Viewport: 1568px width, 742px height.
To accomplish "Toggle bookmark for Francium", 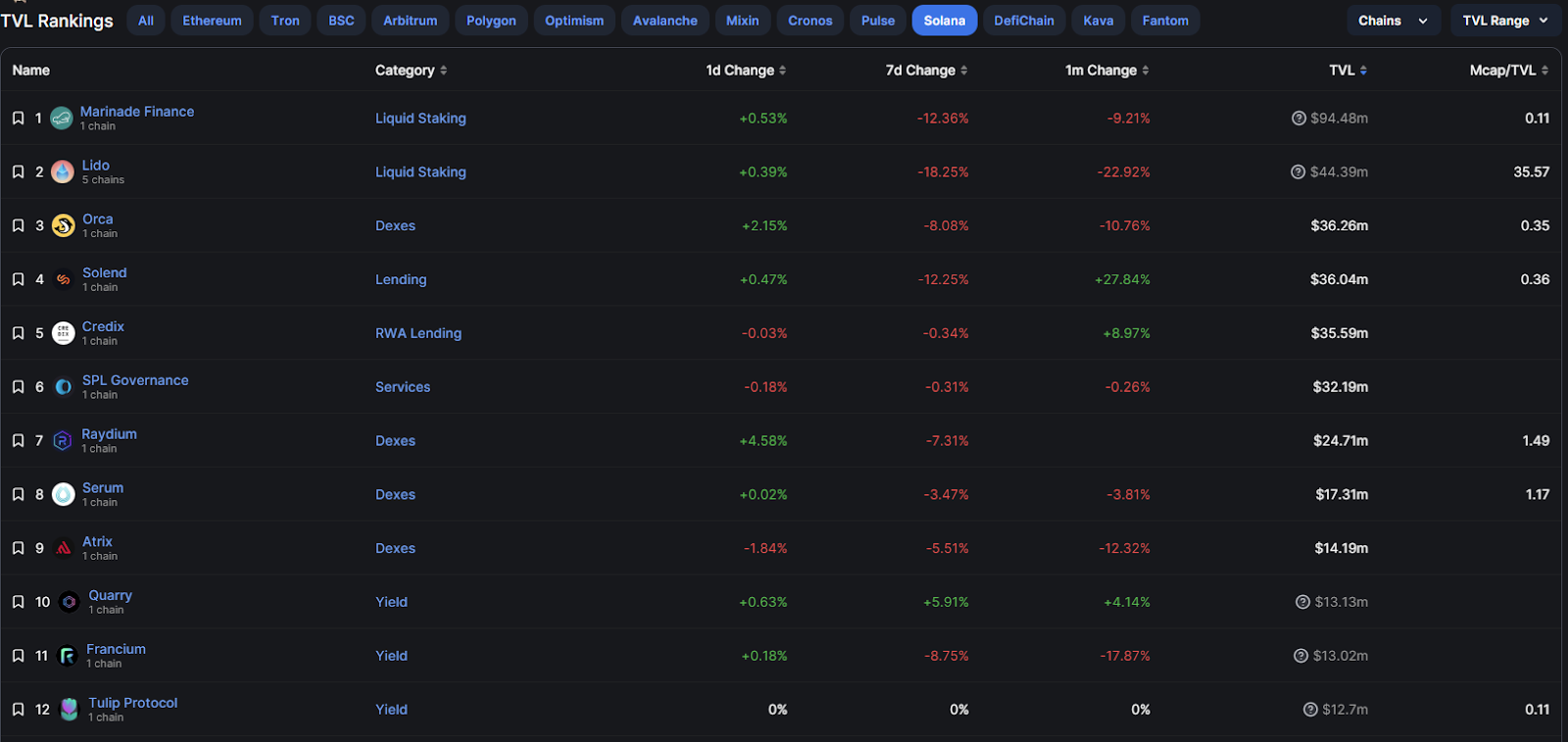I will (18, 656).
